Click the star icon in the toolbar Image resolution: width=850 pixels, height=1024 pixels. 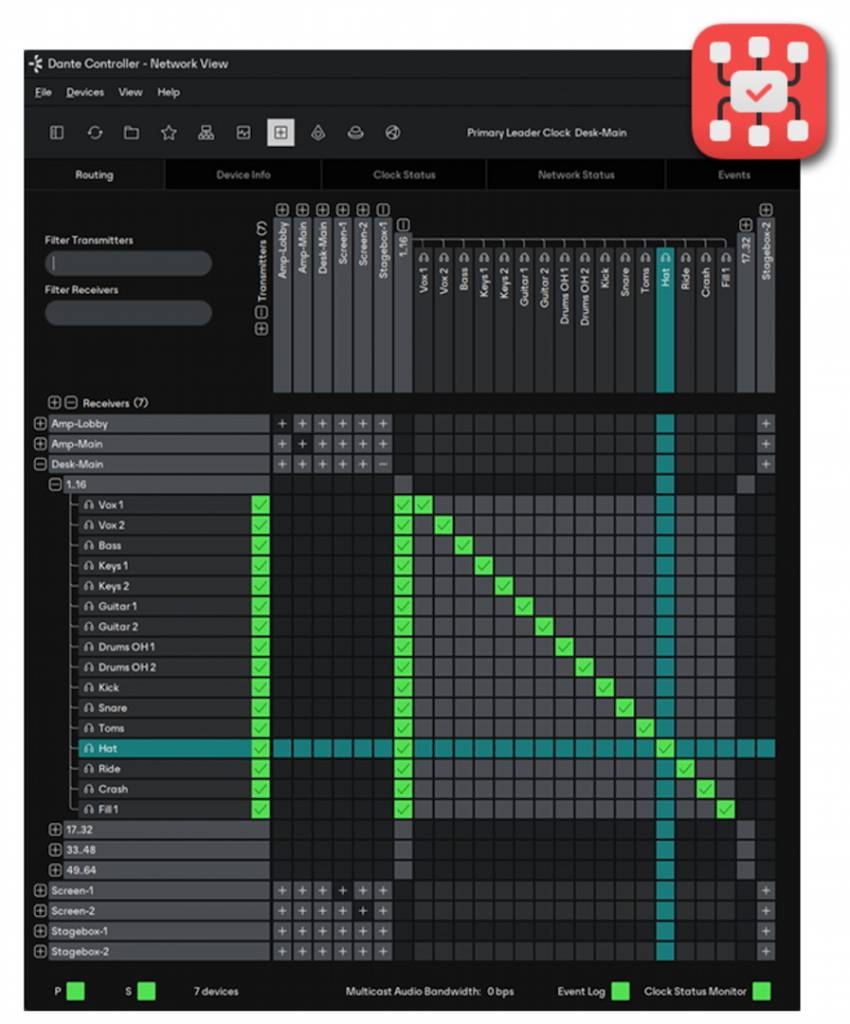(x=169, y=133)
